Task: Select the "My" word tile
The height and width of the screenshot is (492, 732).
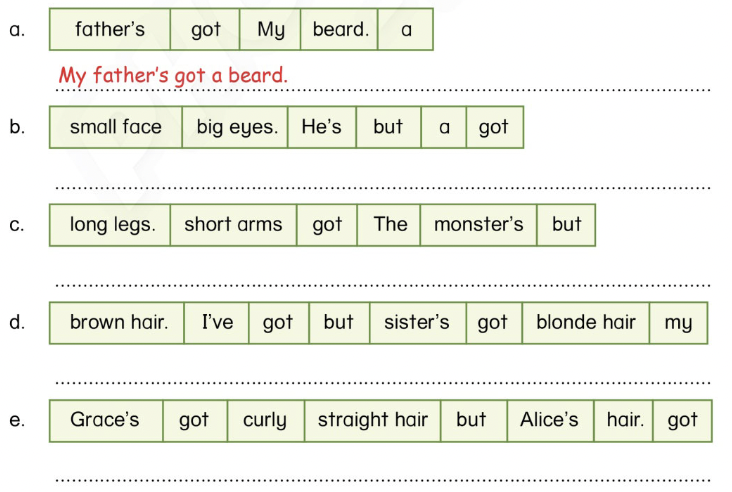Action: 270,30
